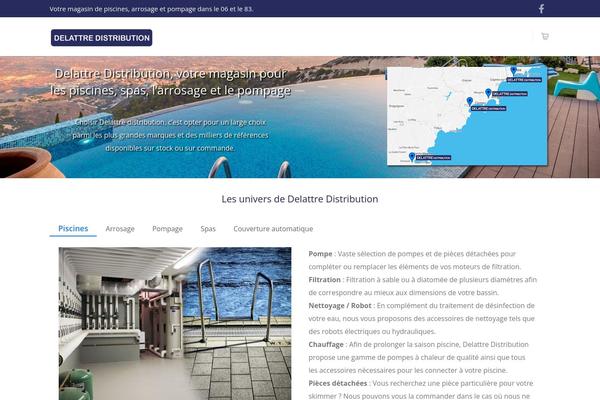Click the bold word 'Pompe'

(x=320, y=254)
